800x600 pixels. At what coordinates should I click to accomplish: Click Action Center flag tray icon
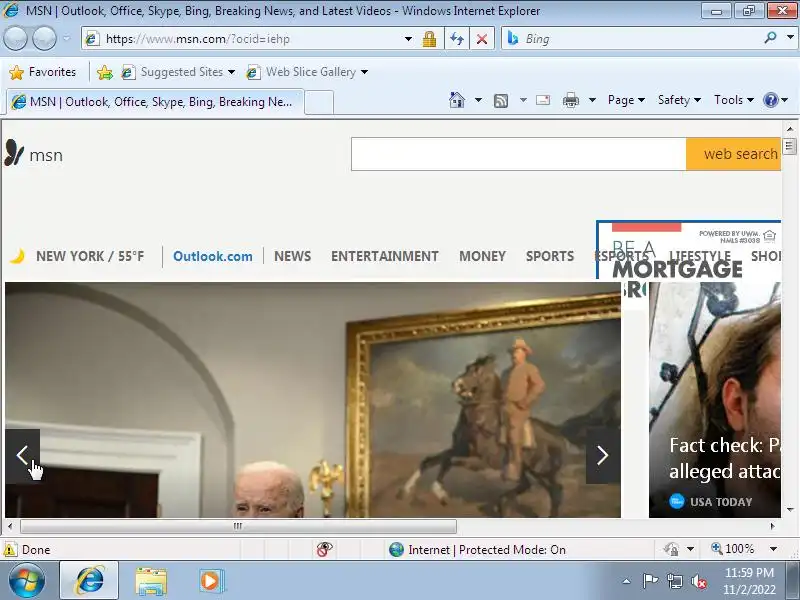pos(650,581)
